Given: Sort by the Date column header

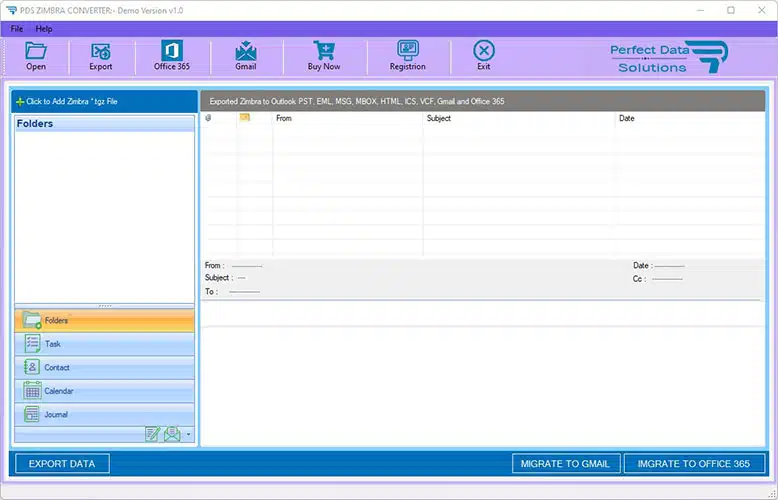Looking at the screenshot, I should tap(690, 119).
